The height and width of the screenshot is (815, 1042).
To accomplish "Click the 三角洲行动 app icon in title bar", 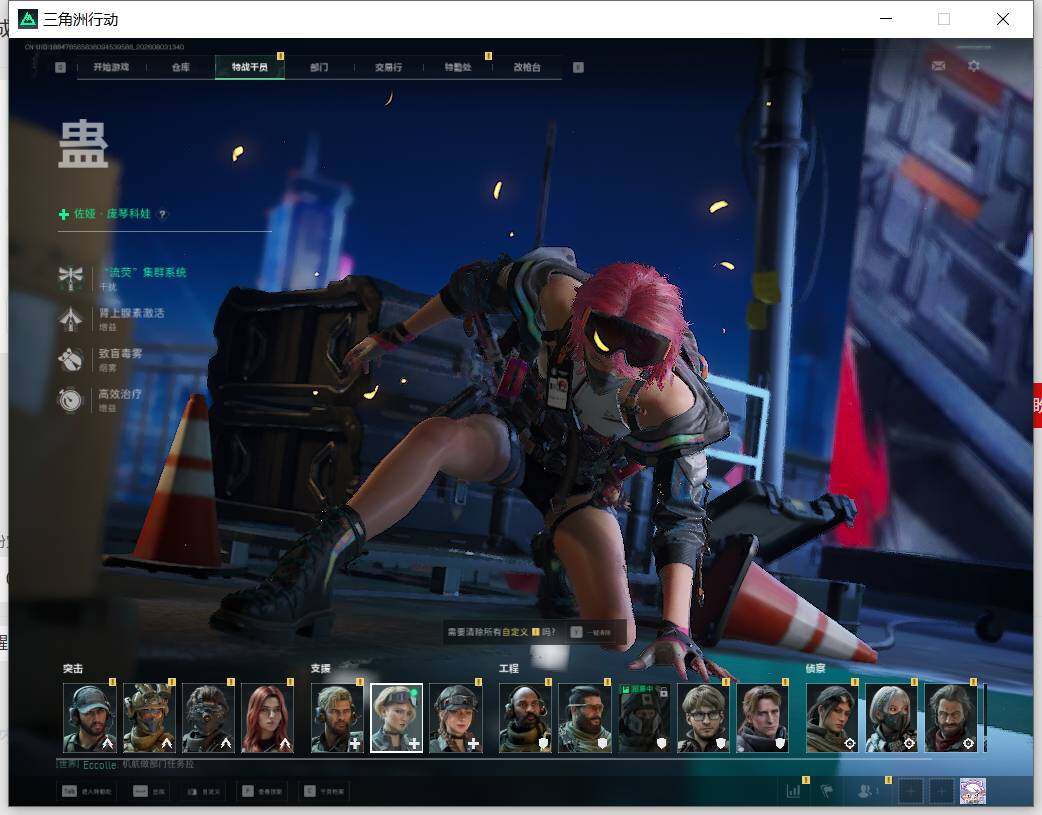I will (28, 19).
